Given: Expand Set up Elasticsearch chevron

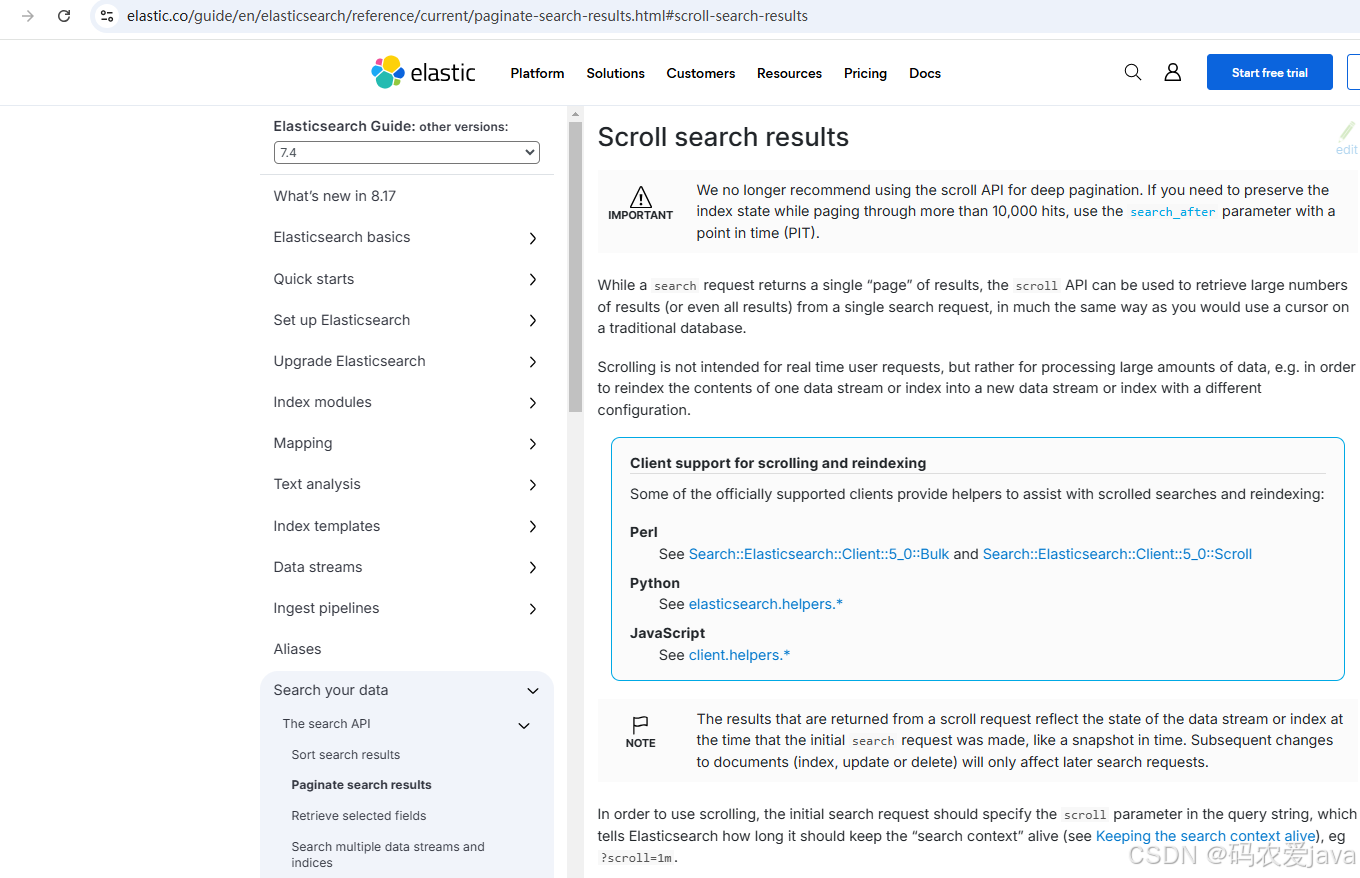Looking at the screenshot, I should click(x=533, y=320).
